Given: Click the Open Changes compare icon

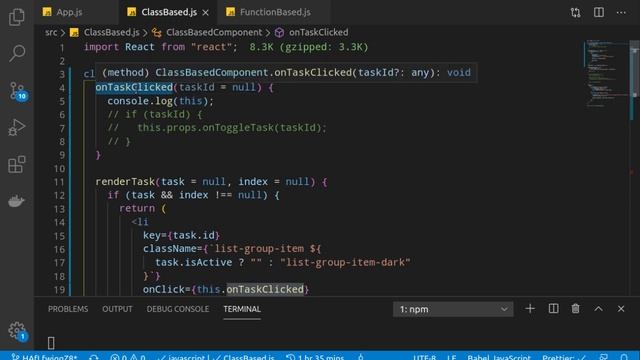Looking at the screenshot, I should (x=576, y=13).
